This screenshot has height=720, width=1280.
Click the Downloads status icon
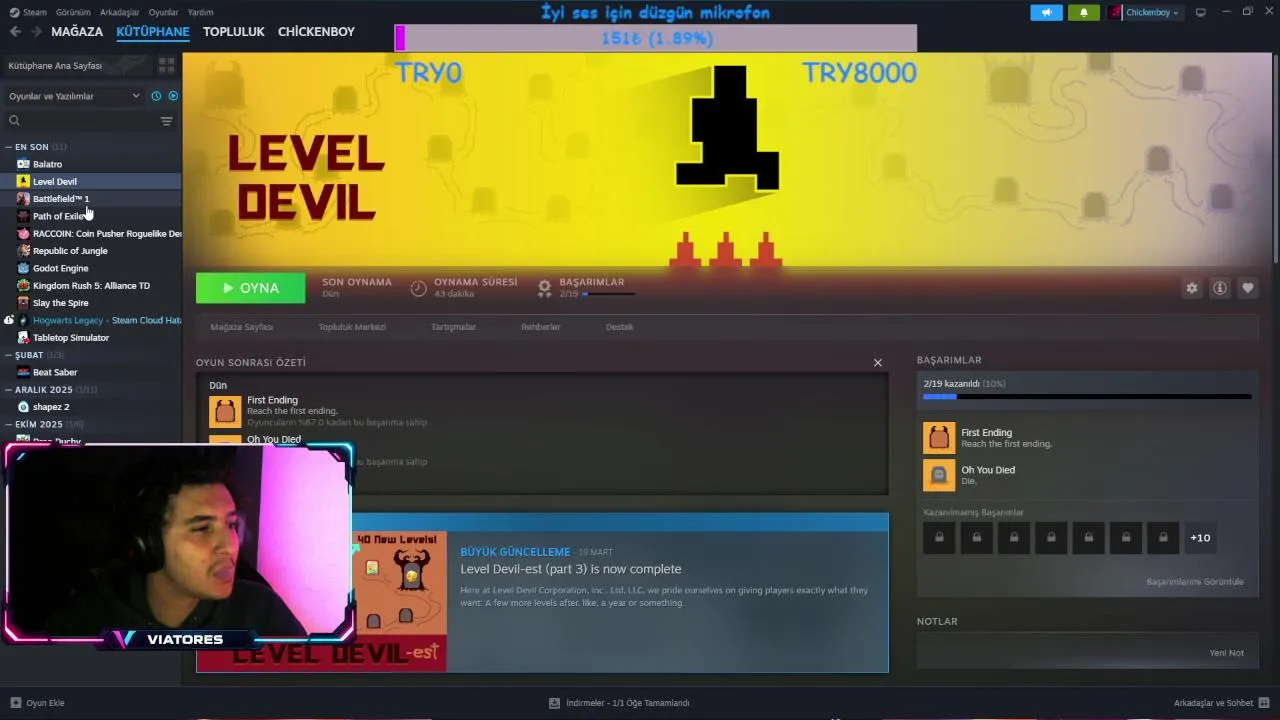(554, 703)
